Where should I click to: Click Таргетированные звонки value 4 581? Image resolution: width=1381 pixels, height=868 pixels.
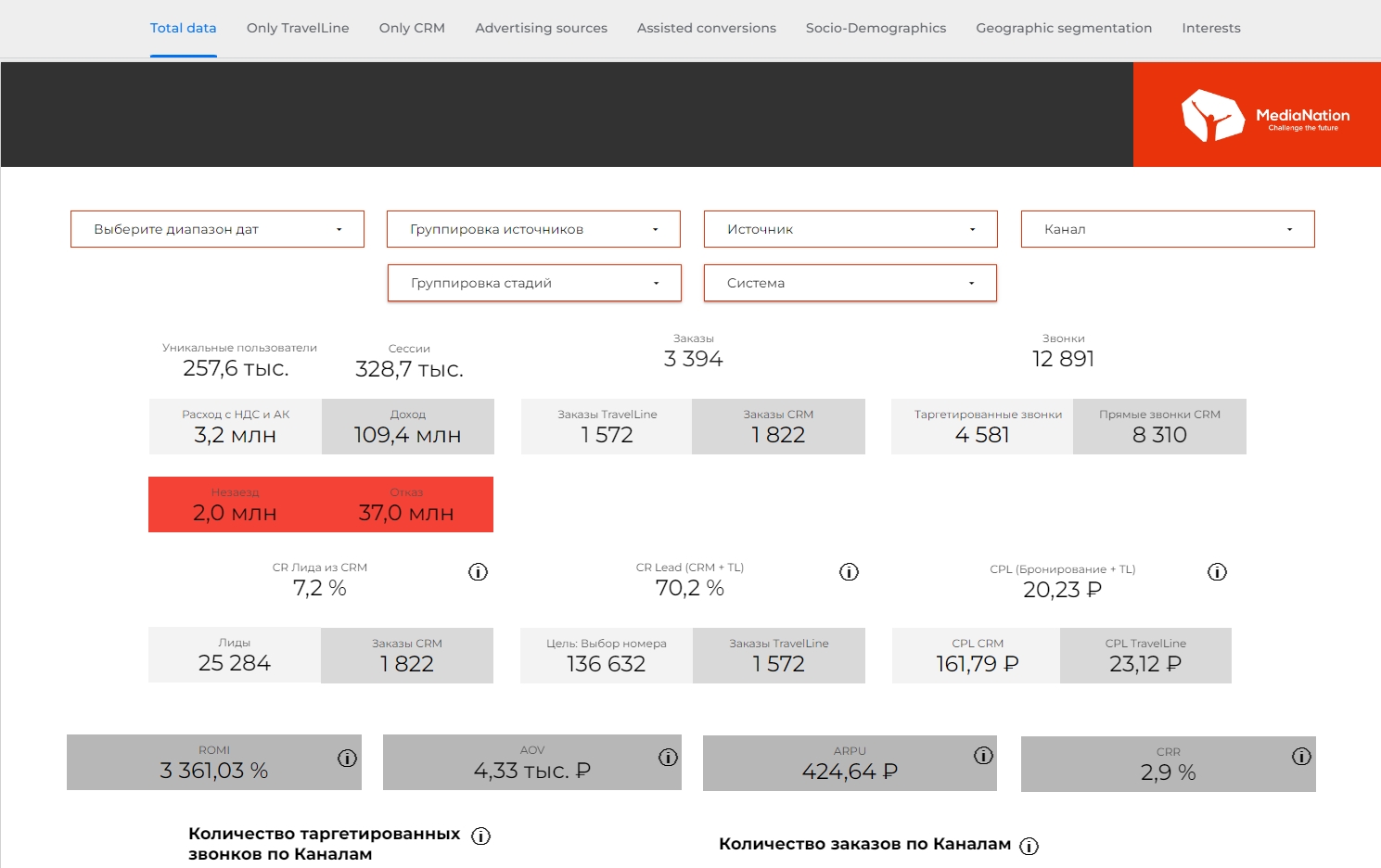click(x=982, y=435)
